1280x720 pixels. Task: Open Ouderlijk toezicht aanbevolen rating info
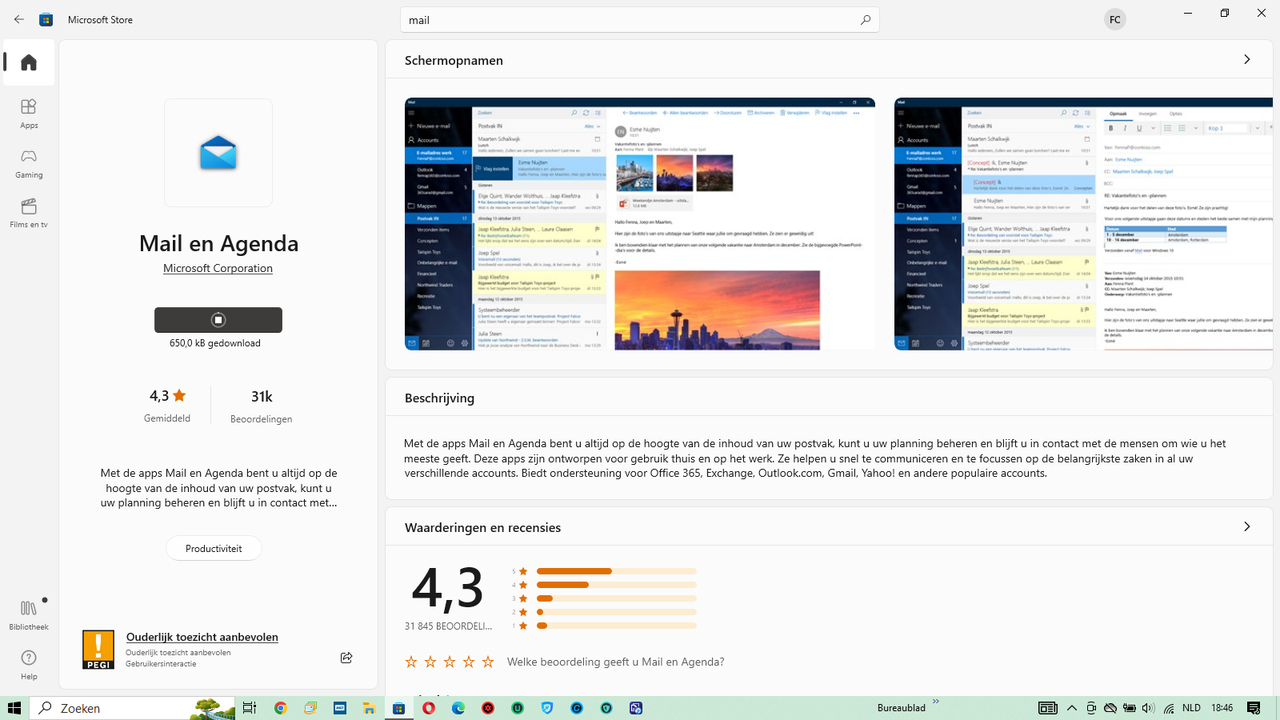[x=202, y=637]
